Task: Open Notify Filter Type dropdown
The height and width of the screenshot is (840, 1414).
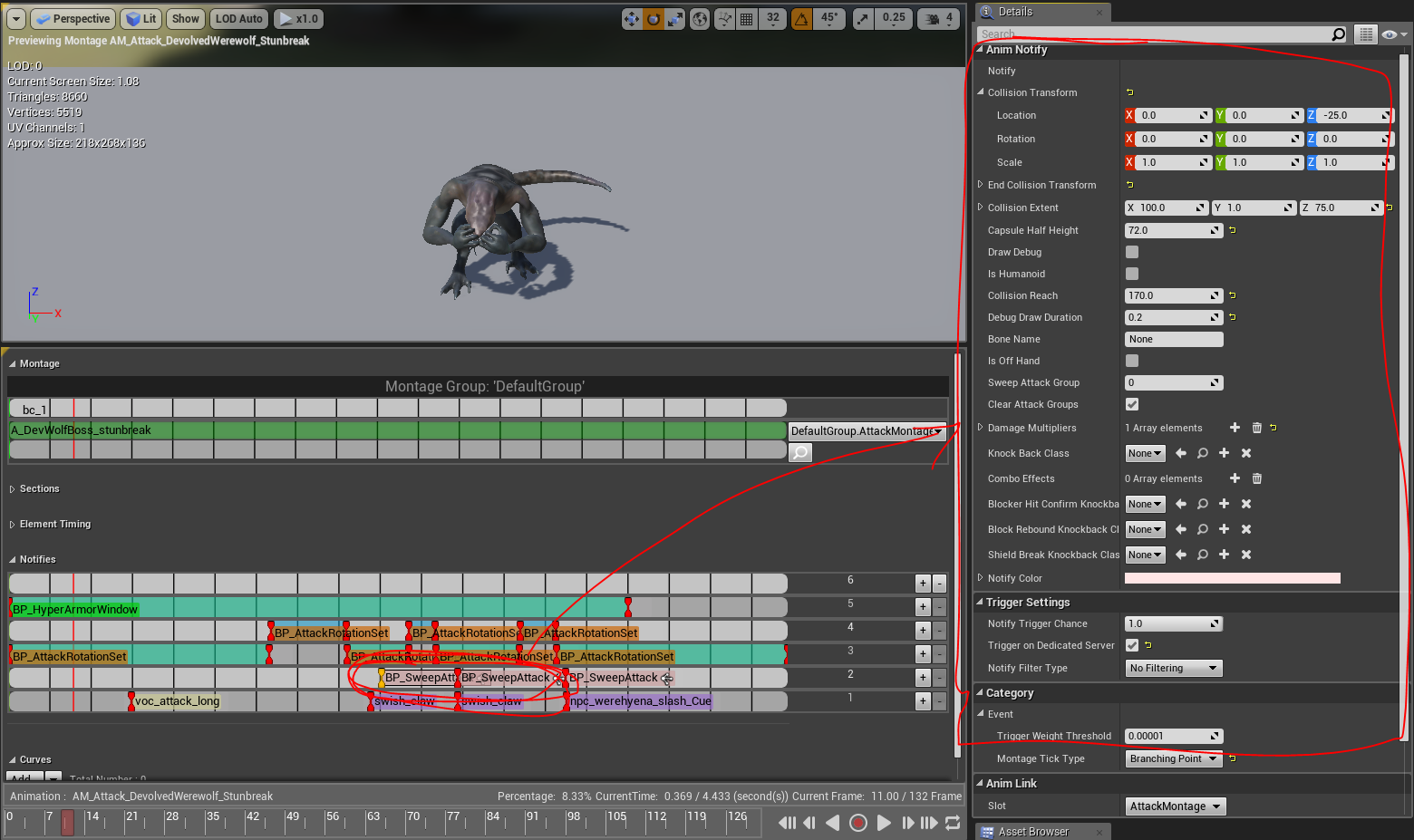Action: tap(1174, 668)
